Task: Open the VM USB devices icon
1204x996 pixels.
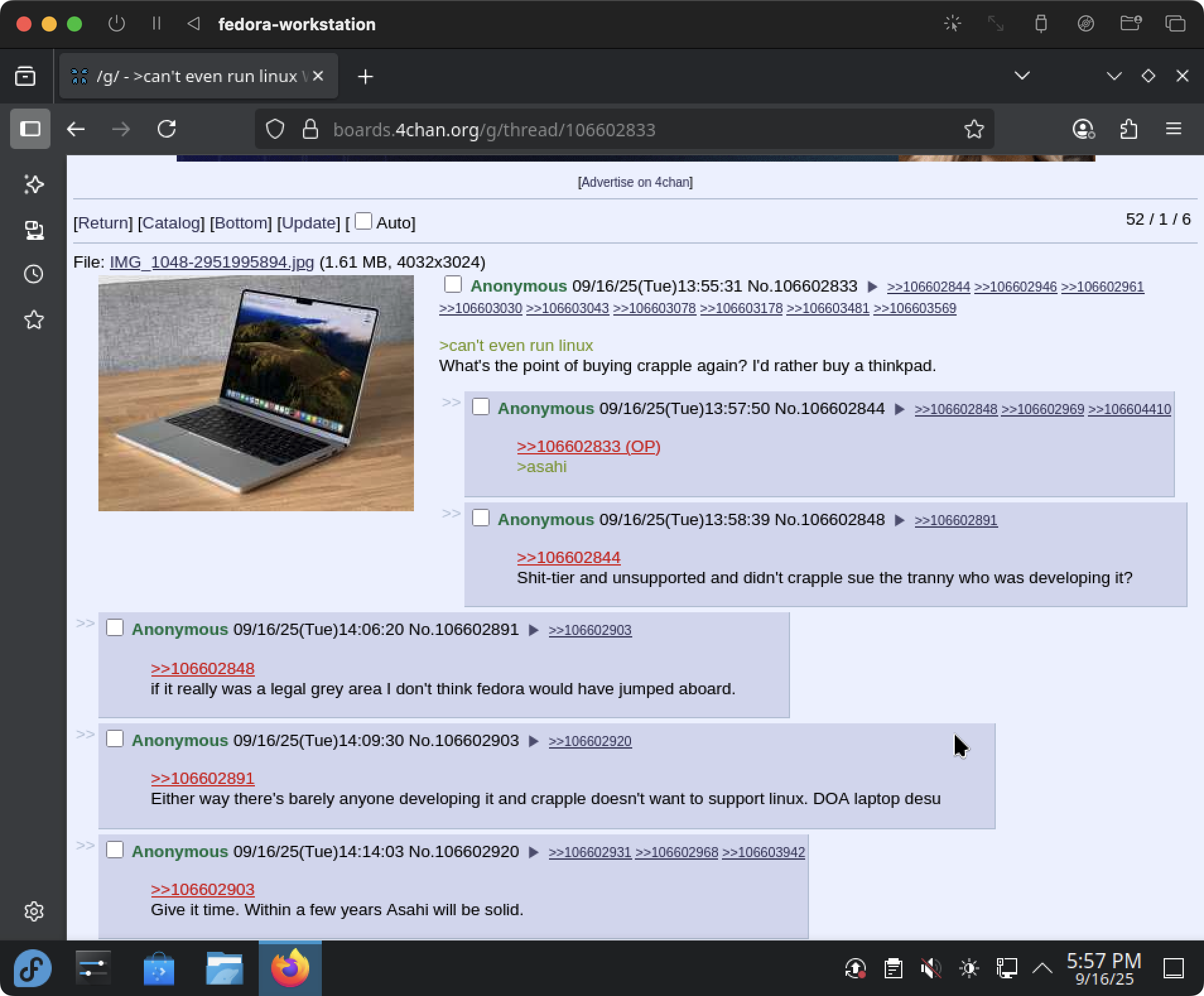Action: pos(1041,24)
